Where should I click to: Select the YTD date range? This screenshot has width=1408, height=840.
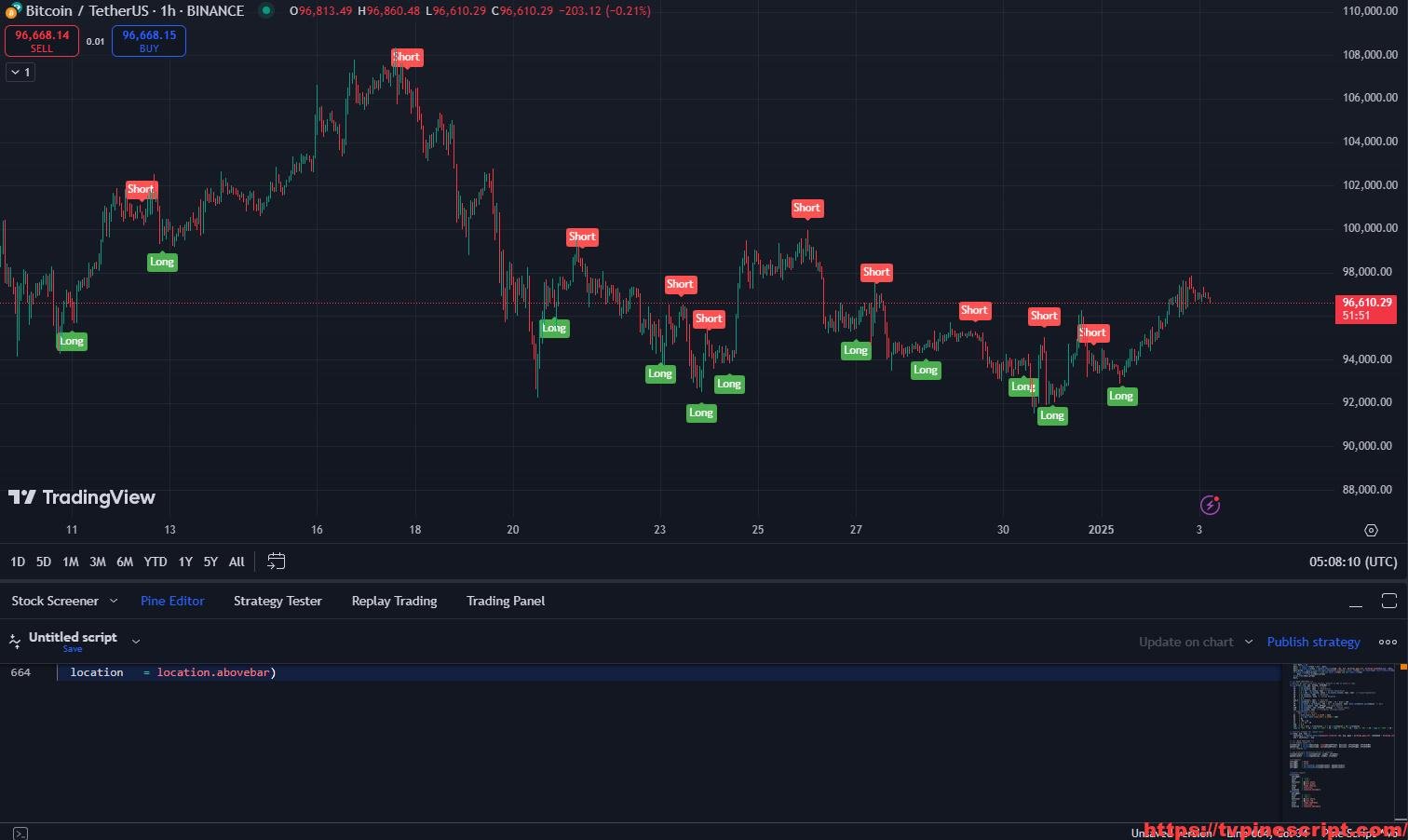[x=156, y=562]
